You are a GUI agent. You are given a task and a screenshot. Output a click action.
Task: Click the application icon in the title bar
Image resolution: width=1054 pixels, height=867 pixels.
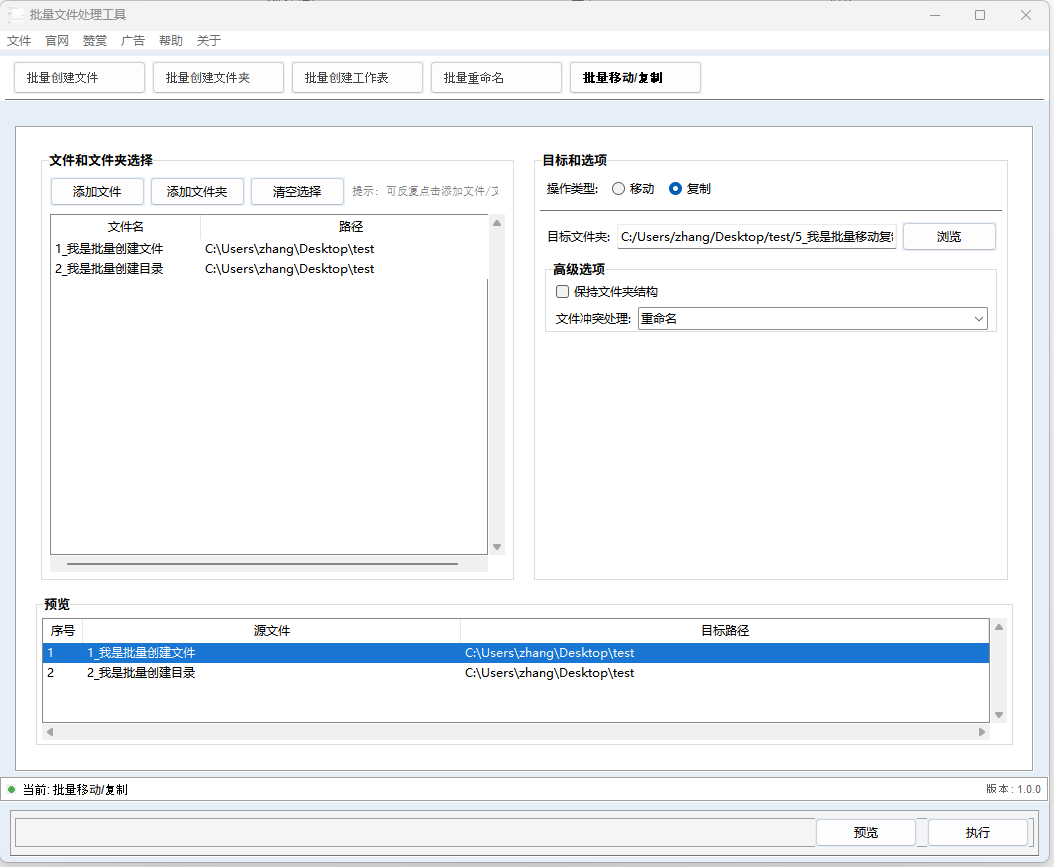click(16, 15)
